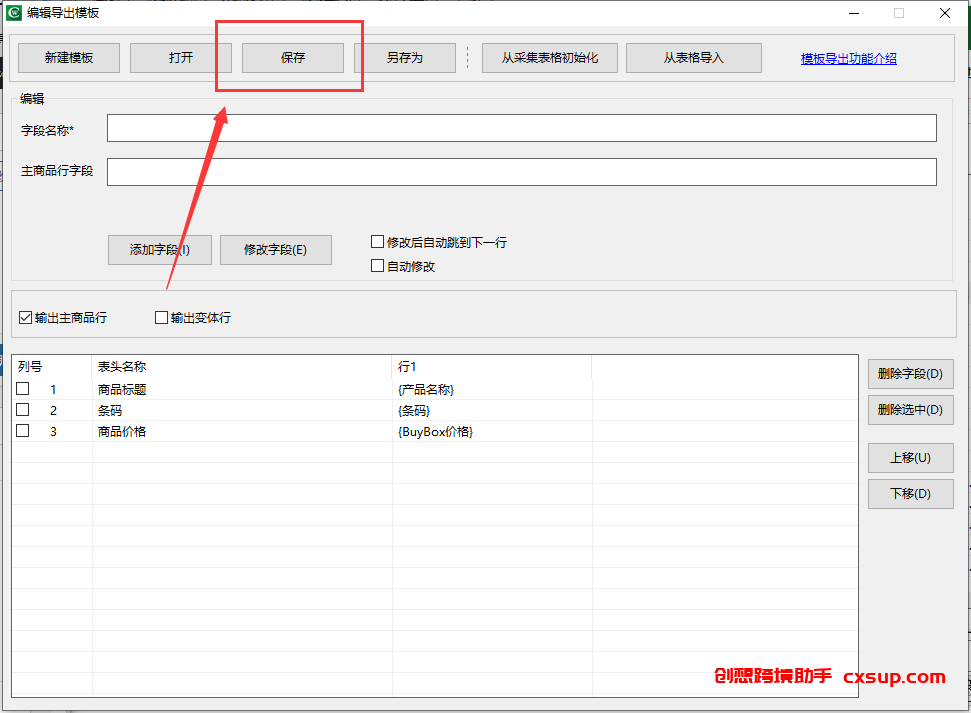
Task: Import using 从表格导入 button
Action: (694, 58)
